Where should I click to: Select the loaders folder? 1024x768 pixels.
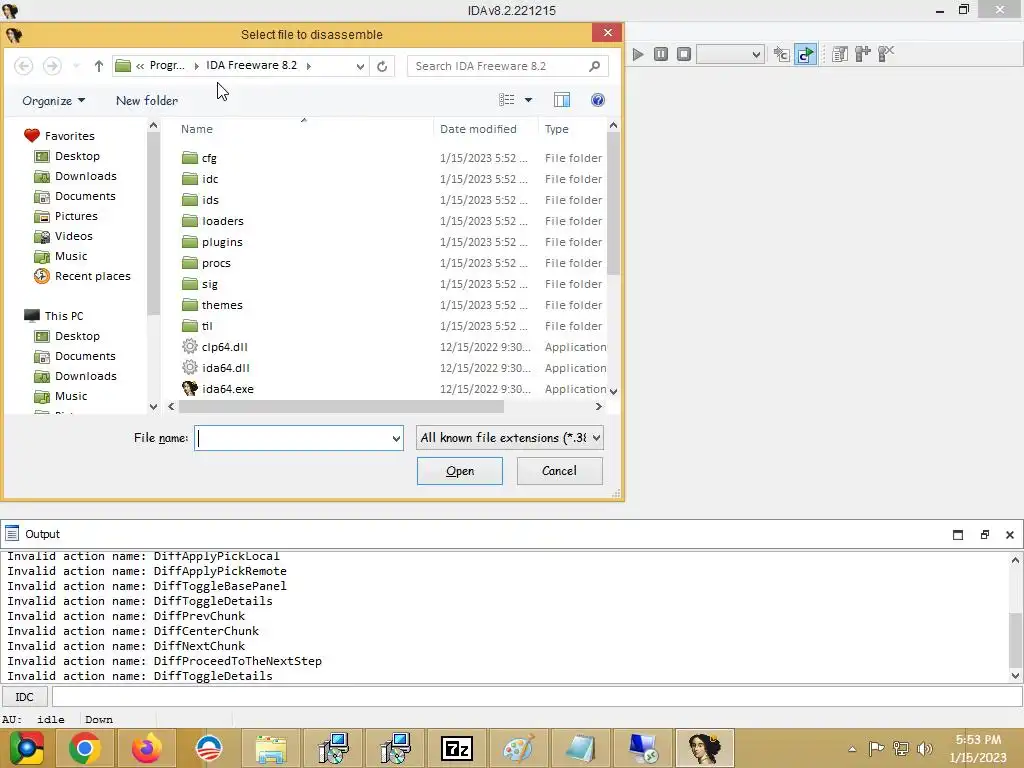point(222,221)
